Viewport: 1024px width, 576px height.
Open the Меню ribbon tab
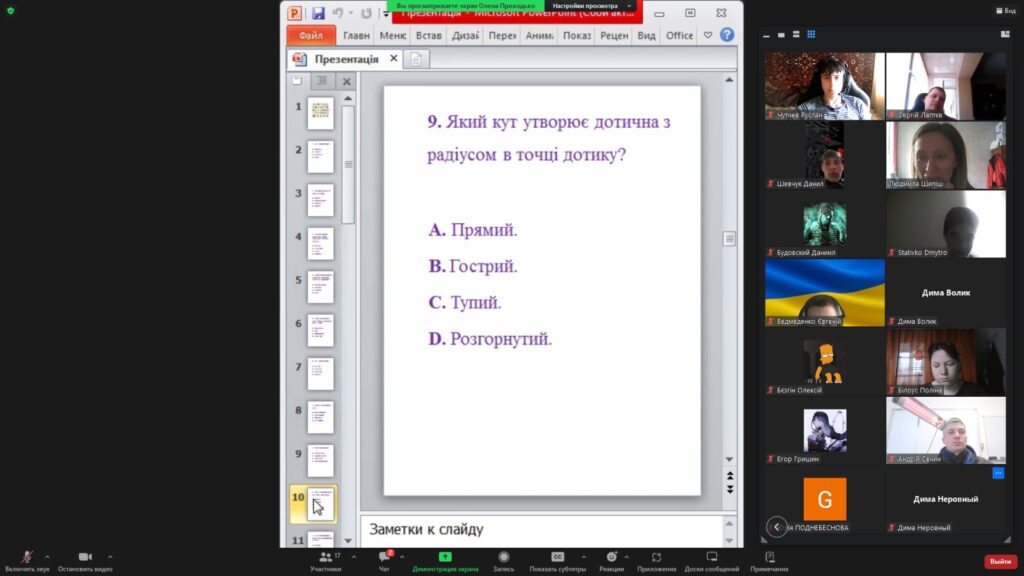tap(392, 35)
